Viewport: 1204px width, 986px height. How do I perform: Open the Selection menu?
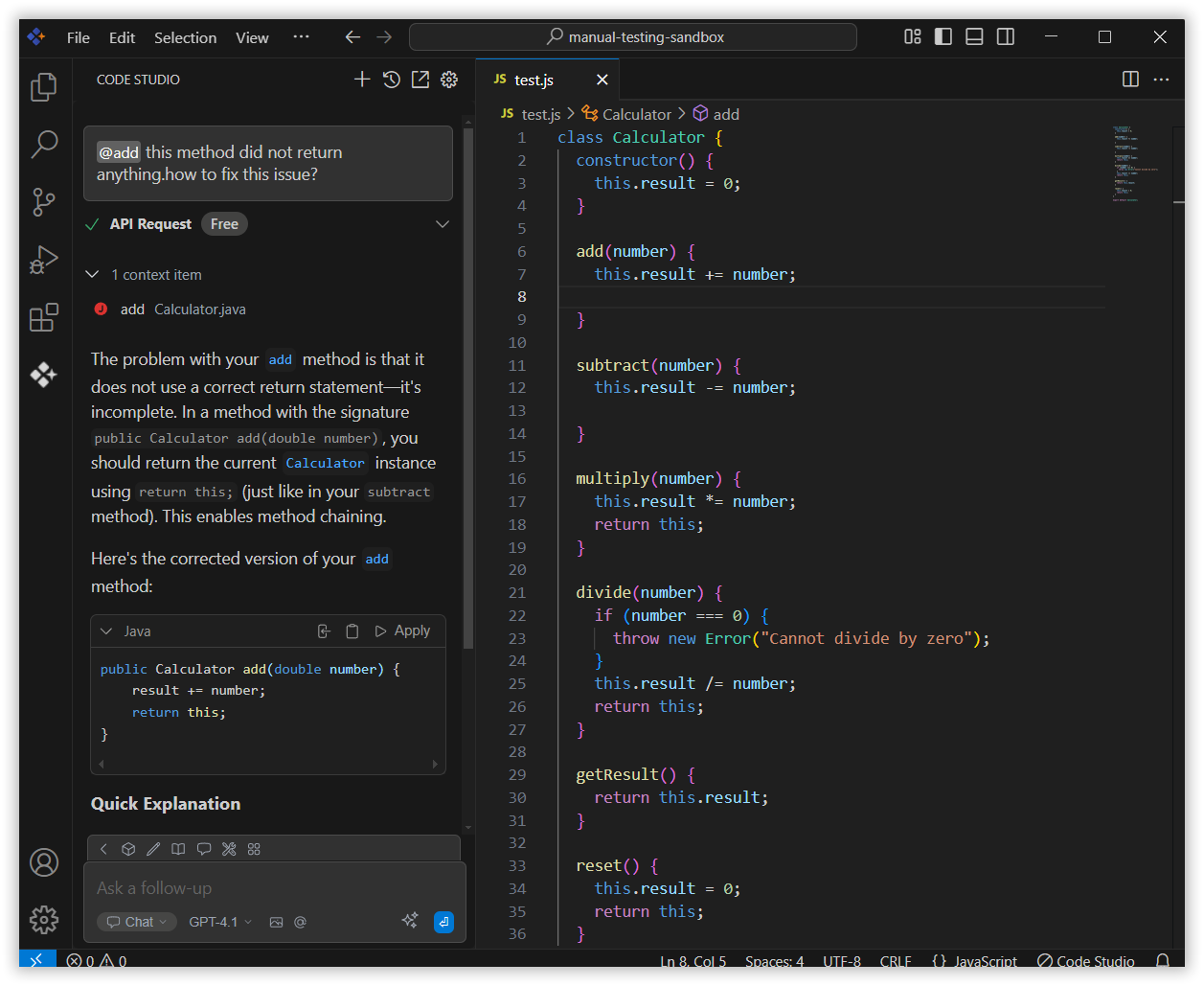185,37
